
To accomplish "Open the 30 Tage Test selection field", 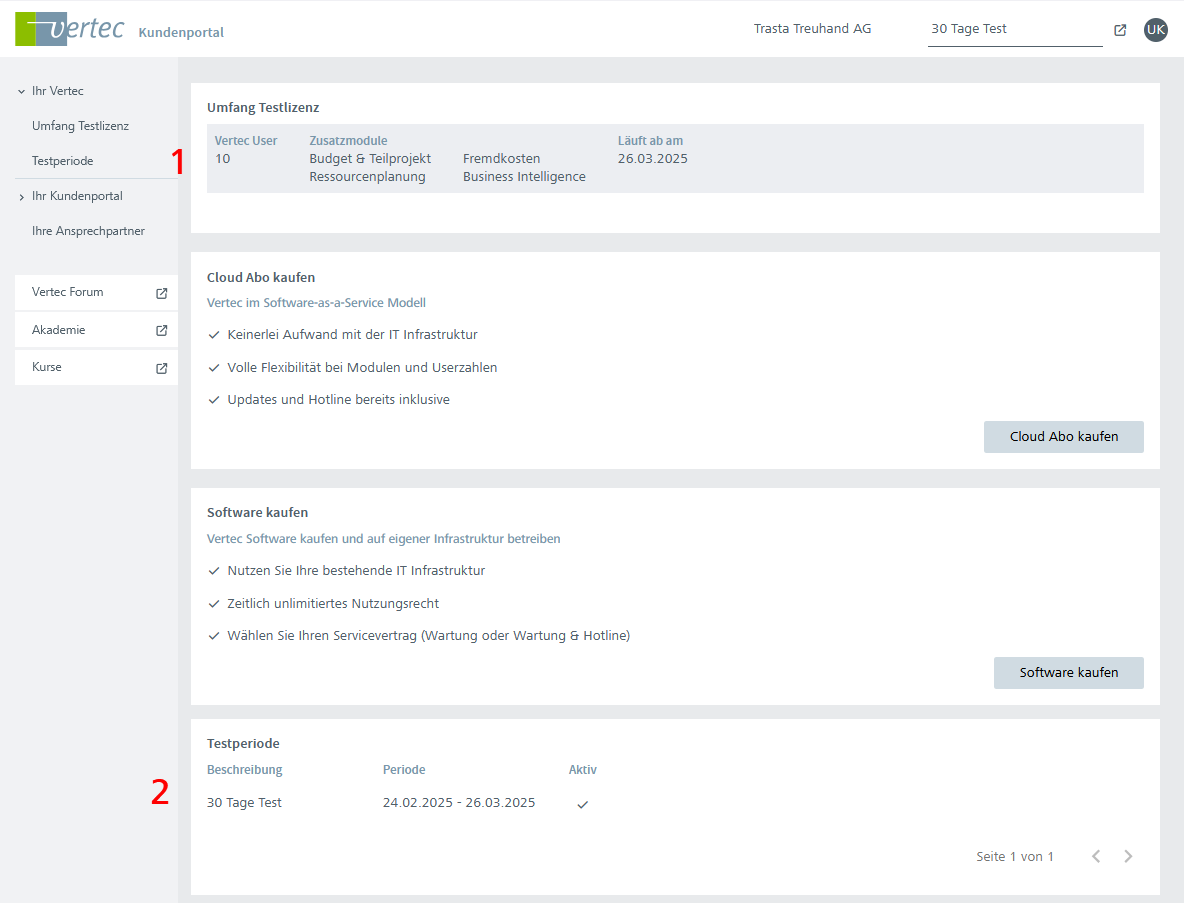I will [1014, 30].
